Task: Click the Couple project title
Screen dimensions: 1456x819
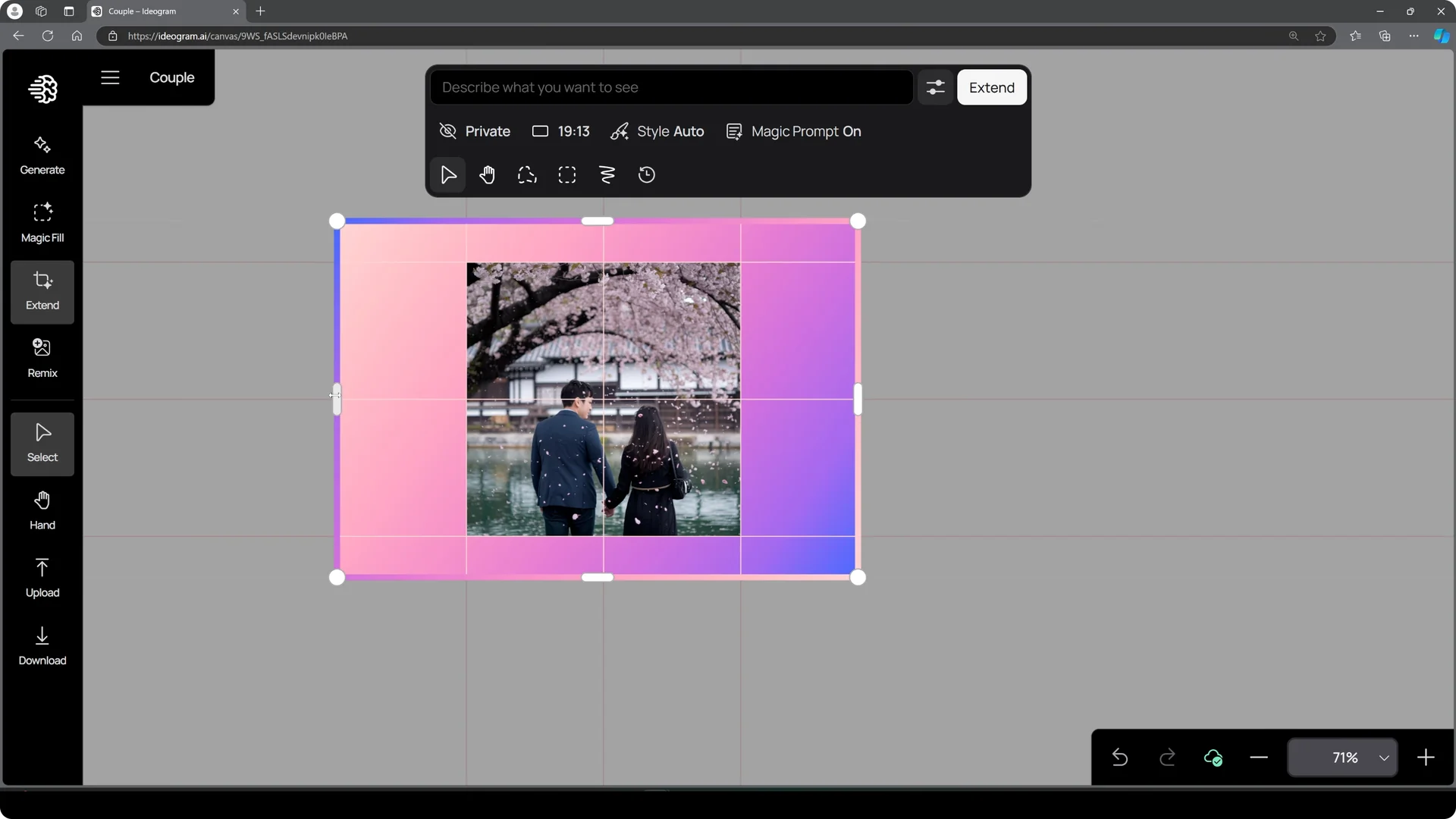Action: coord(172,77)
